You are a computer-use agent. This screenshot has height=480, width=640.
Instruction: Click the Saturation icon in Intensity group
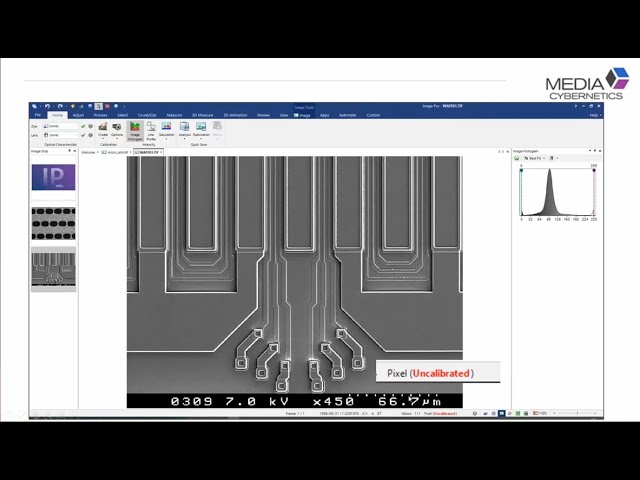pos(167,130)
